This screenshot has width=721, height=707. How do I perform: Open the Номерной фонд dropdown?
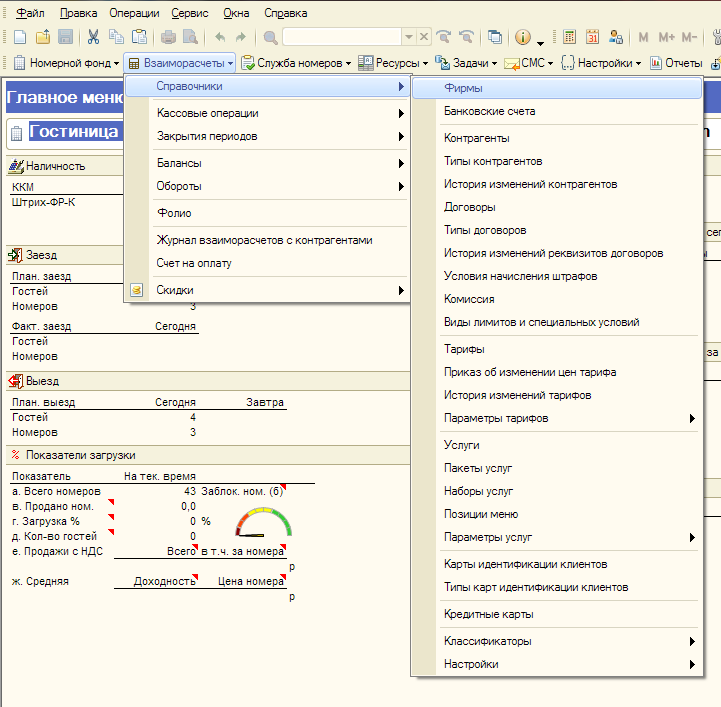67,63
